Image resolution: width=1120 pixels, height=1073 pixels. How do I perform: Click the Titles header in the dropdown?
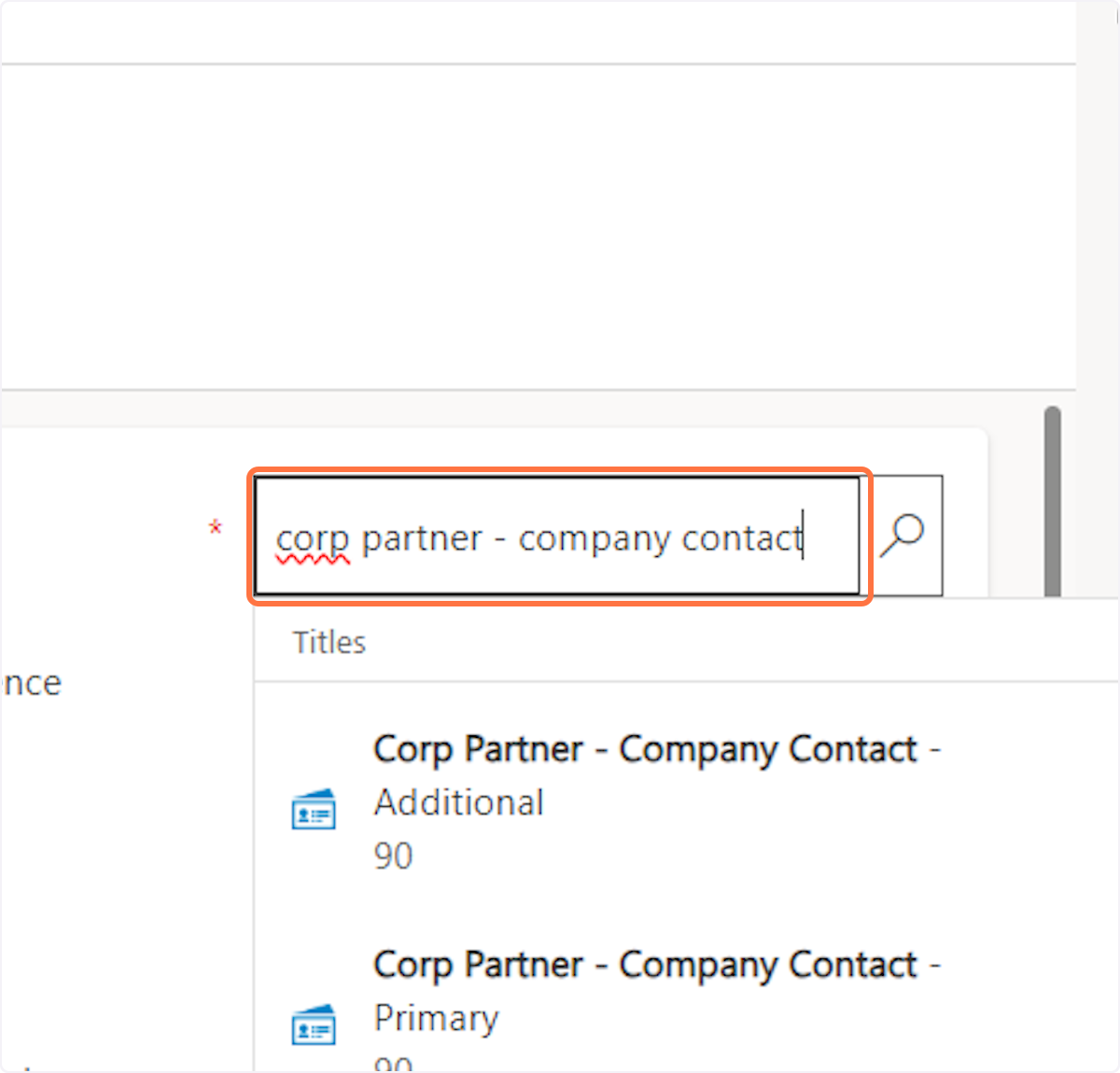[x=329, y=642]
